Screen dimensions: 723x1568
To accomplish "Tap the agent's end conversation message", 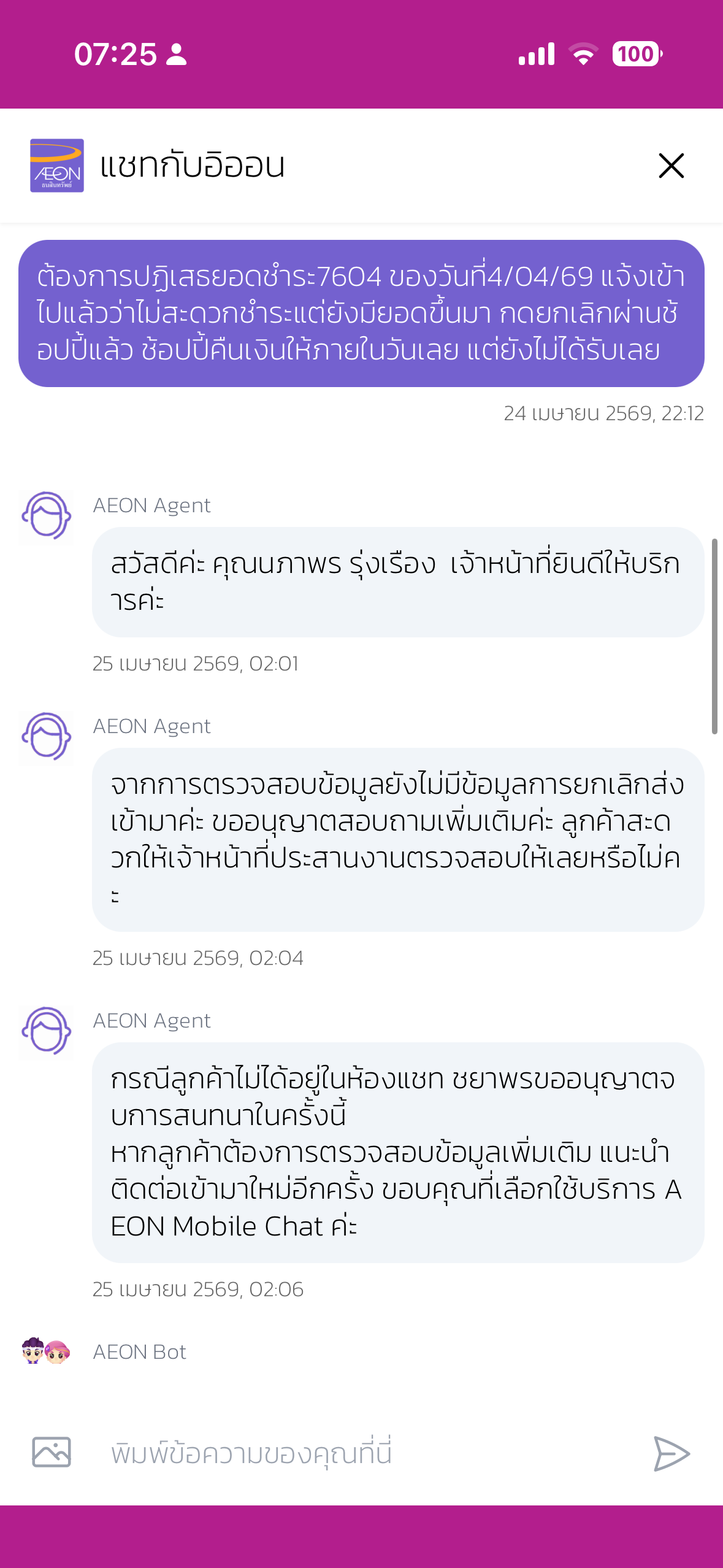I will [397, 1152].
